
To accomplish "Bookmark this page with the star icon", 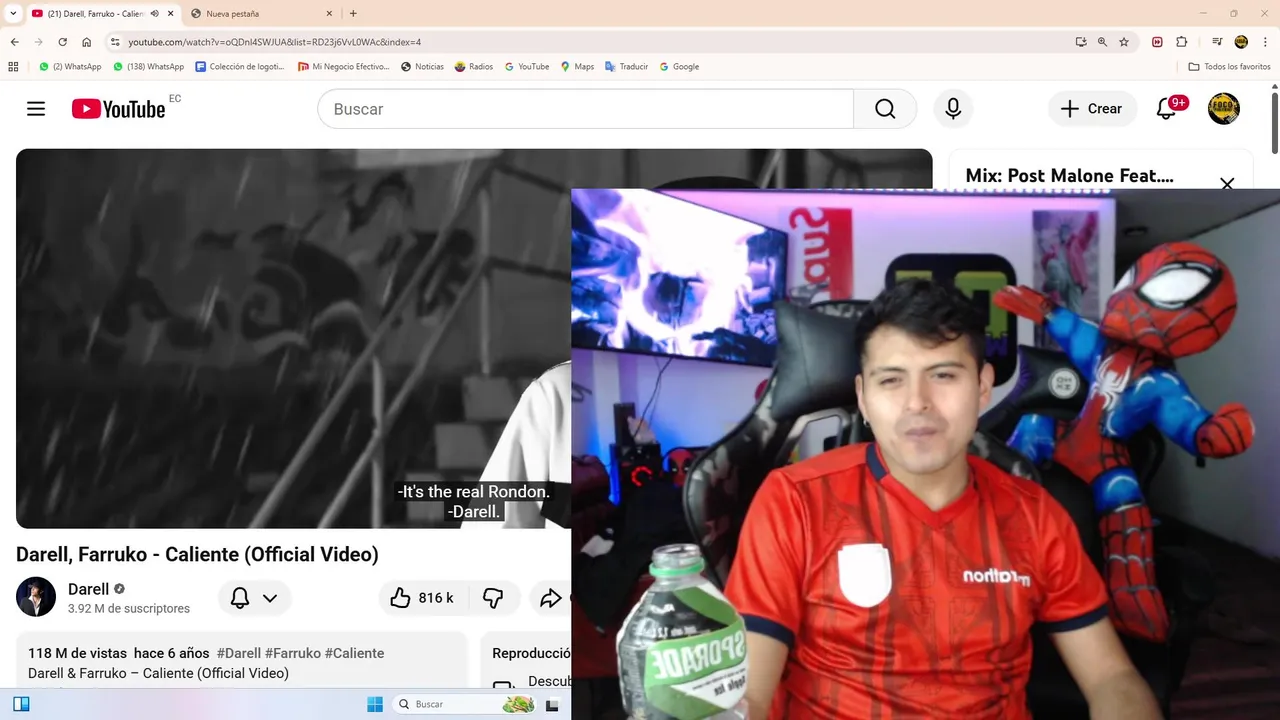I will 1124,42.
